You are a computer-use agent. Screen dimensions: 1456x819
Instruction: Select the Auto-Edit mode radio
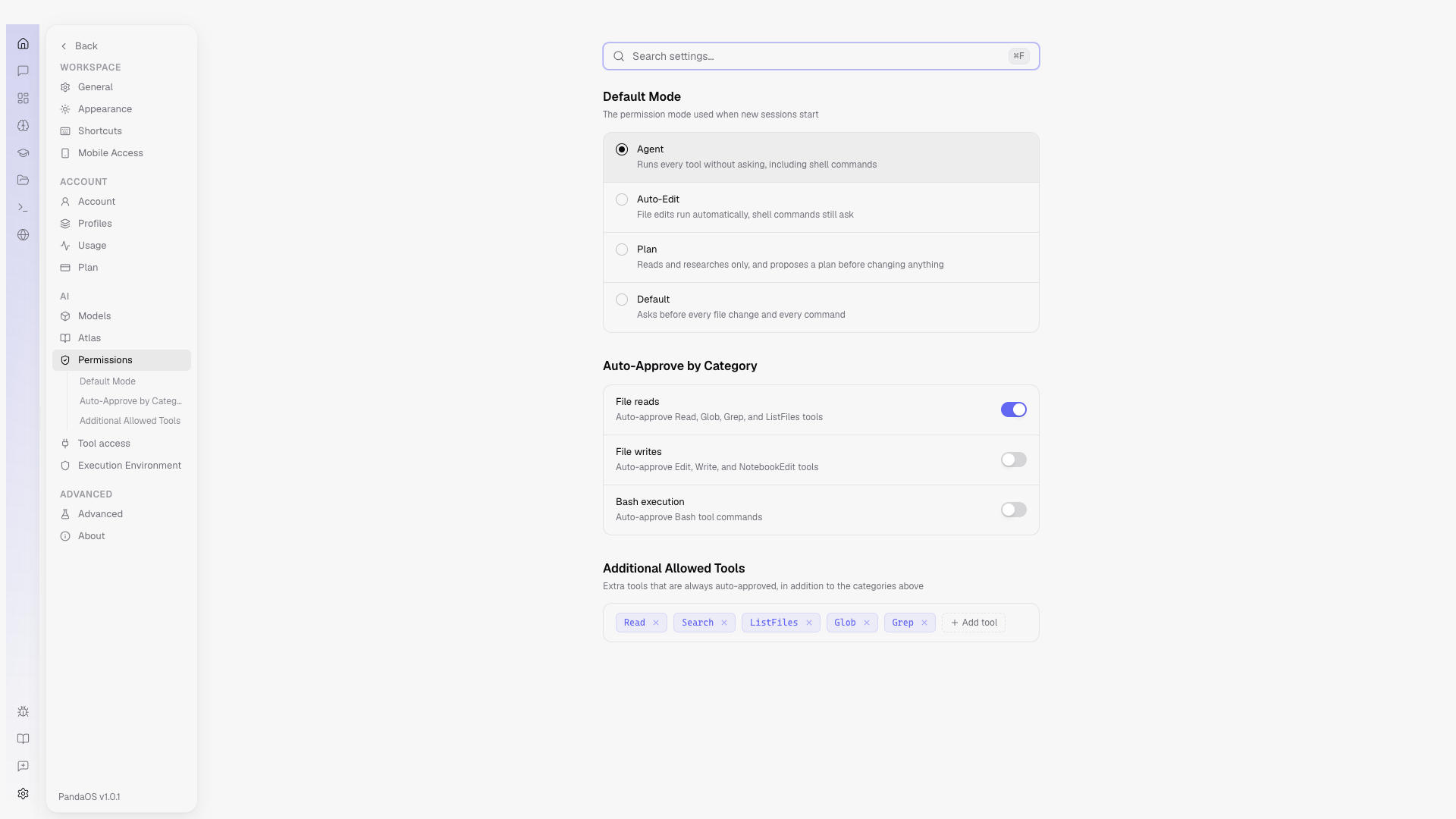[622, 199]
